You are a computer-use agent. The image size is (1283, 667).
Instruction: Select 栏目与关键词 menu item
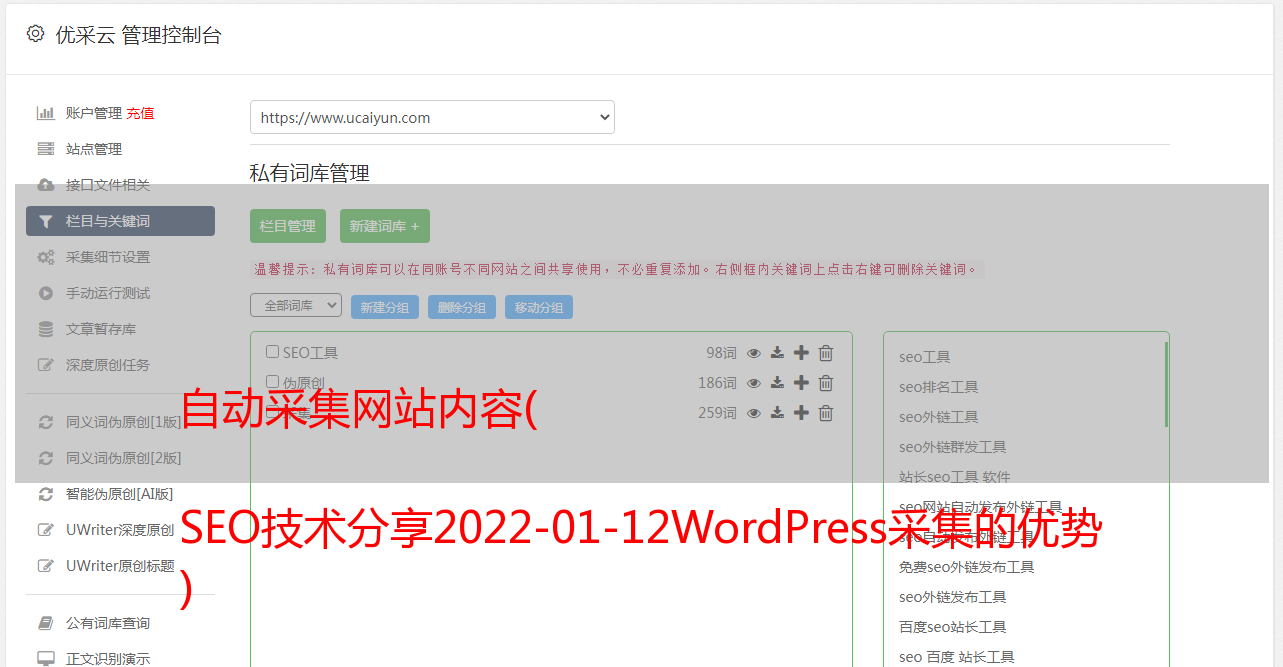click(x=120, y=221)
